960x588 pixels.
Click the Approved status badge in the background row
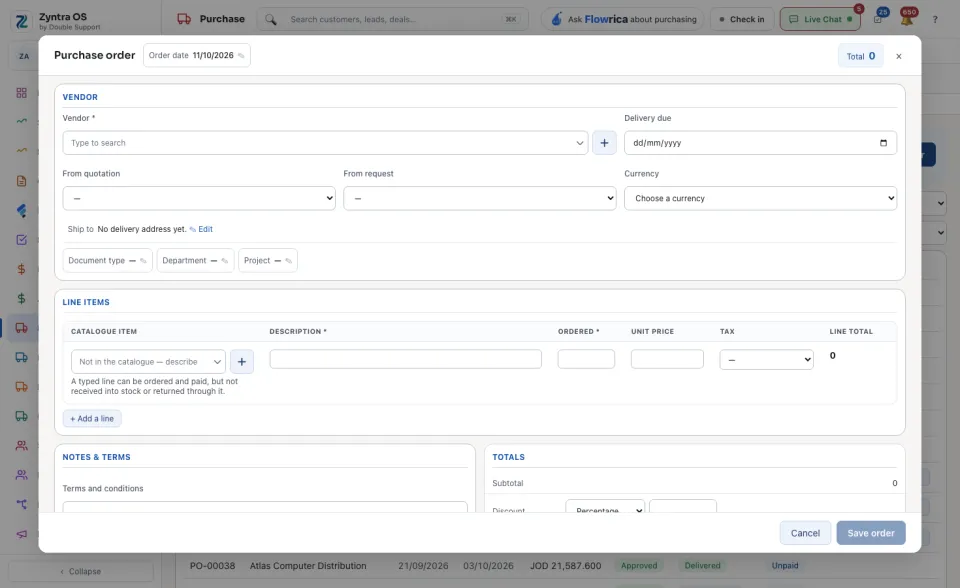click(x=639, y=566)
